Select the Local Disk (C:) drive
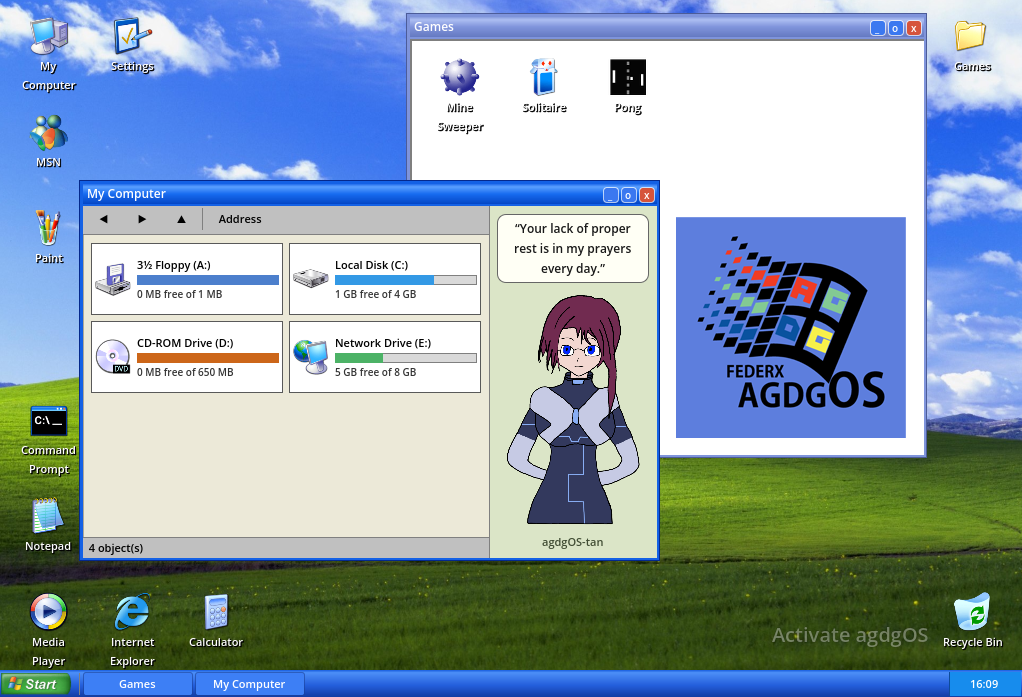Screen dimensions: 1022x697 click(385, 279)
